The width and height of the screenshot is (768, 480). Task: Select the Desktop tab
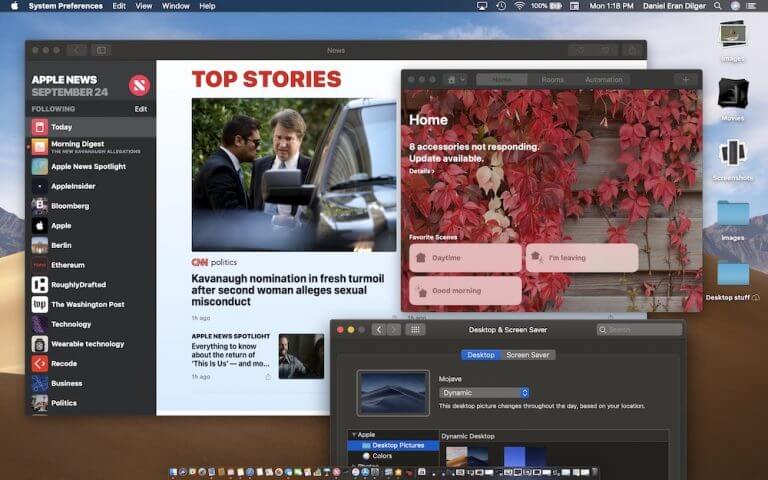tap(480, 355)
